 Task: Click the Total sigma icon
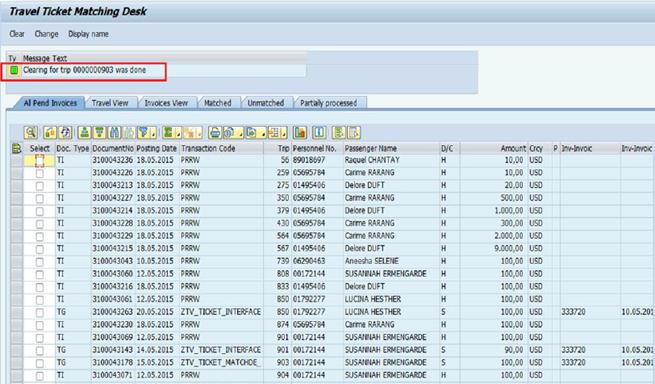[x=168, y=132]
